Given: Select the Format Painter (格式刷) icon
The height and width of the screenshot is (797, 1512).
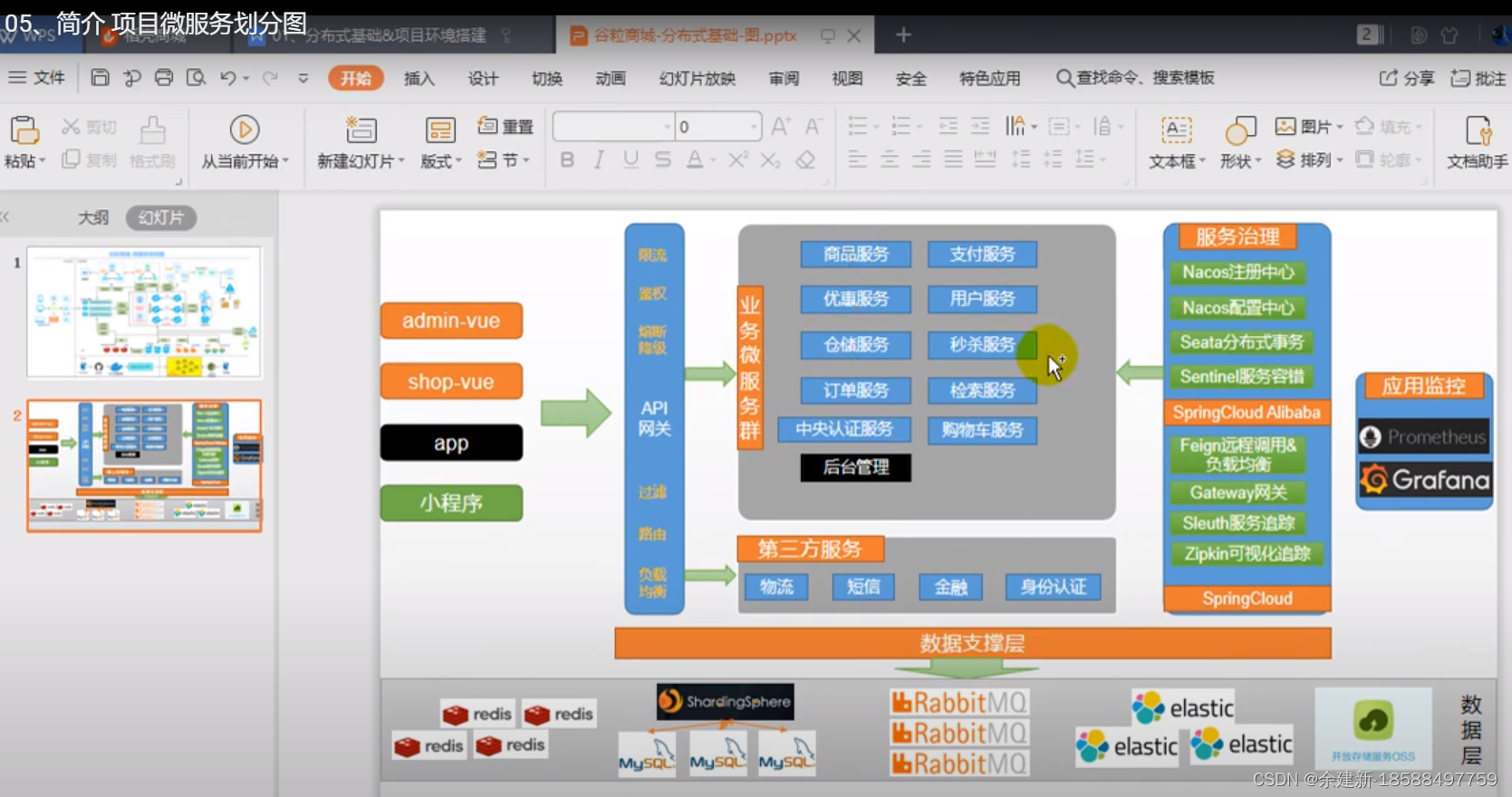Looking at the screenshot, I should pos(152,130).
